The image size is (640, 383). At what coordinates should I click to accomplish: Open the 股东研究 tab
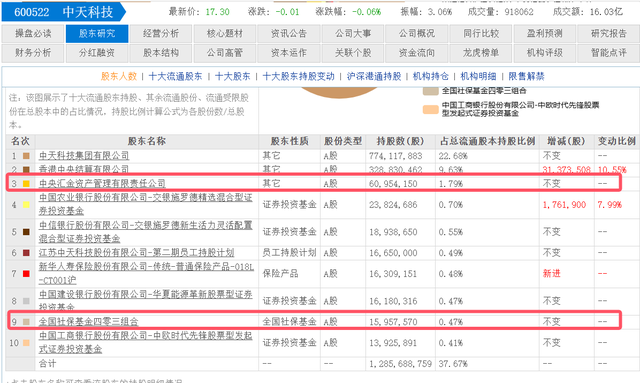coord(97,33)
